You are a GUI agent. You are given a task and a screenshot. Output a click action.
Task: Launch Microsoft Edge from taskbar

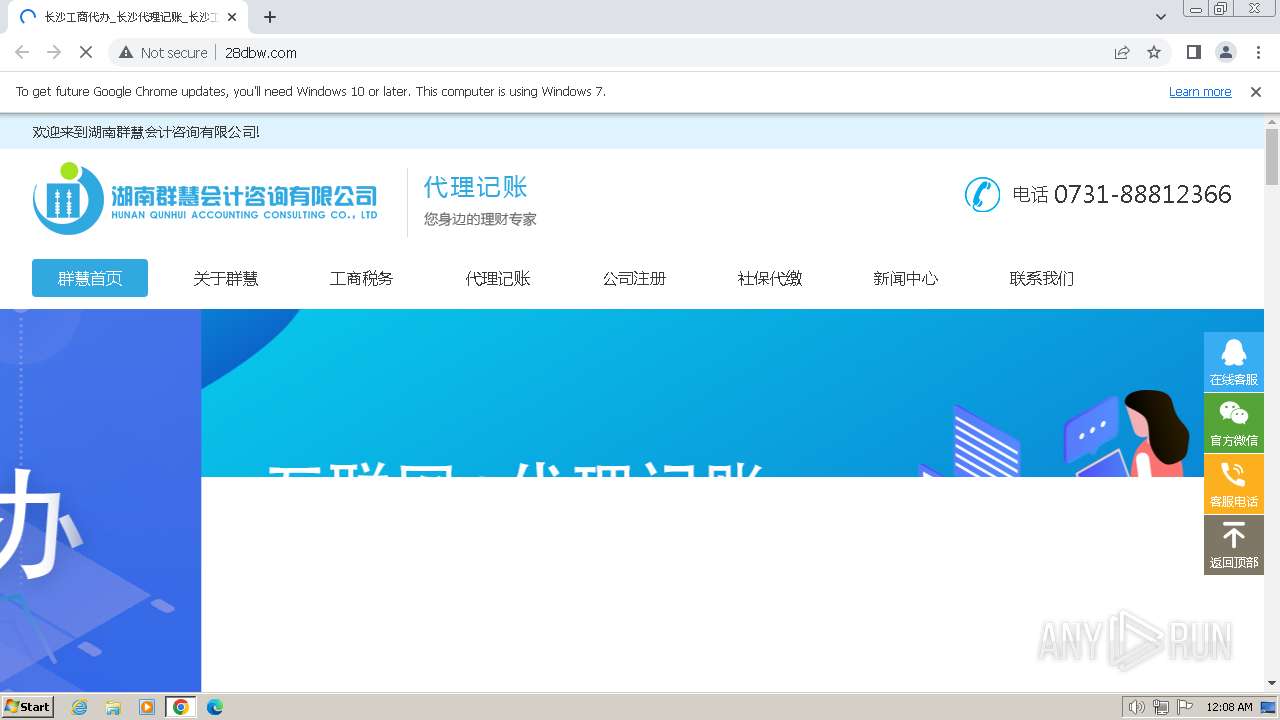215,707
